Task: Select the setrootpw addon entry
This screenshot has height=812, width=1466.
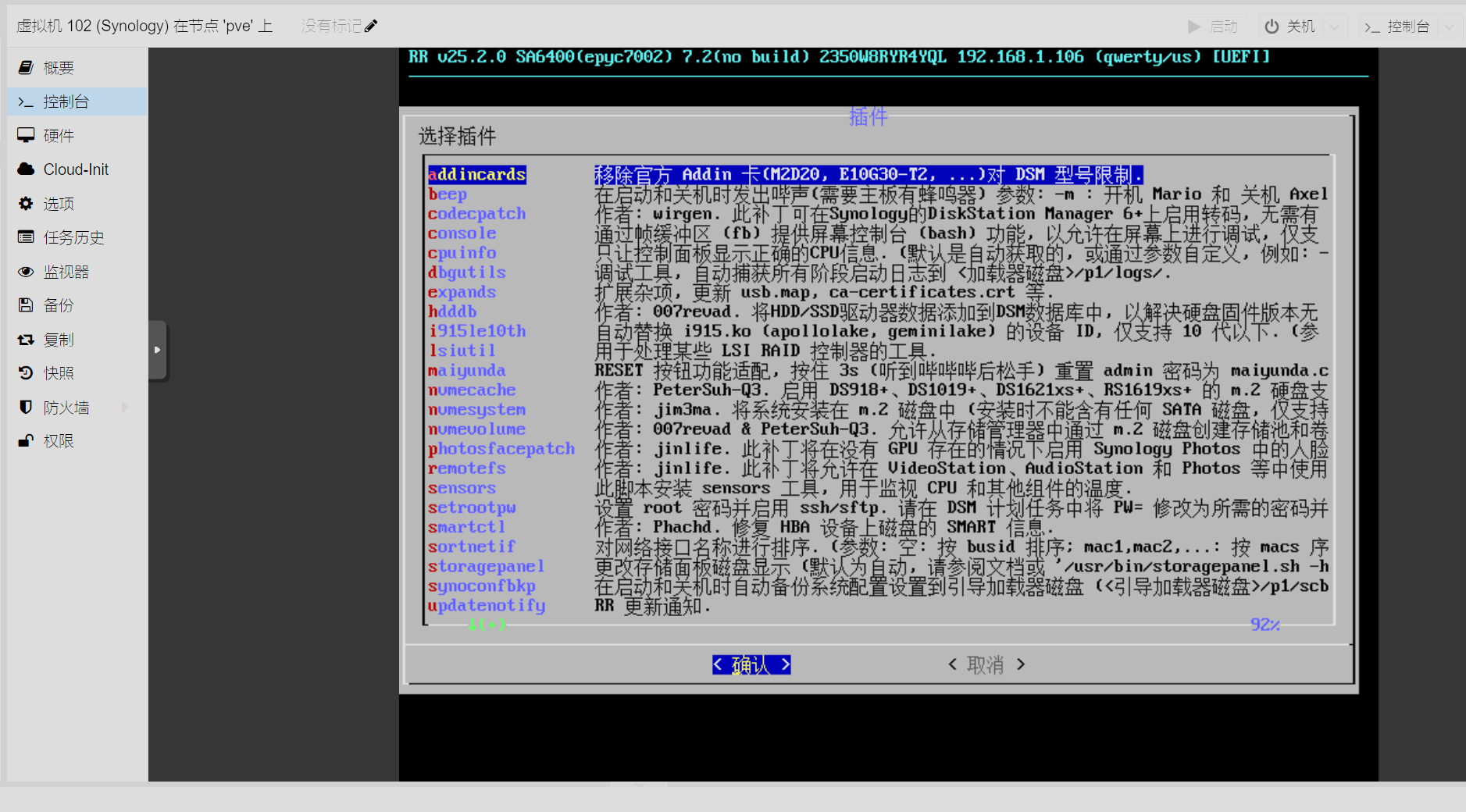Action: [472, 507]
